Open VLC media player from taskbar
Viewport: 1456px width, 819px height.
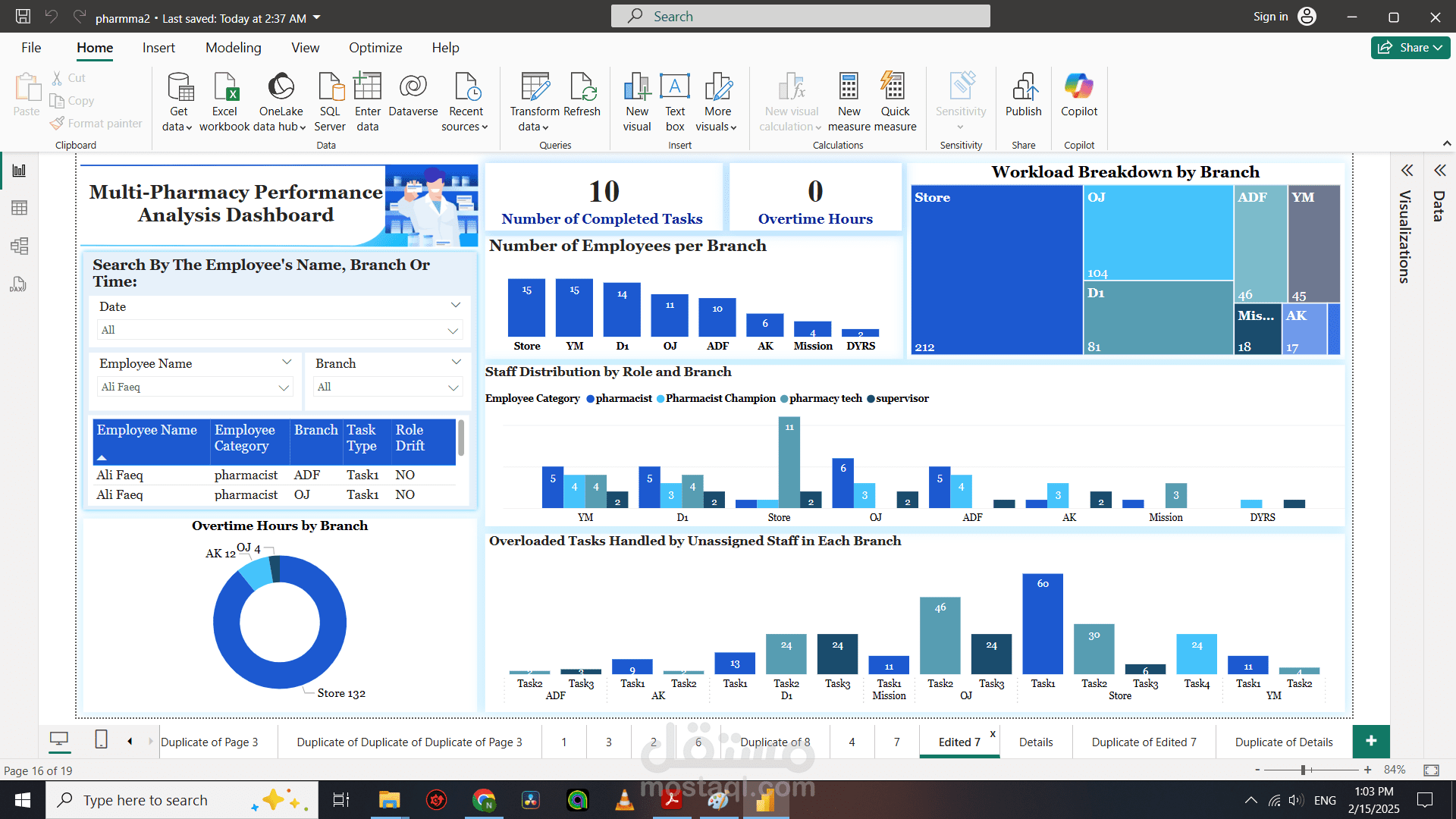tap(624, 800)
